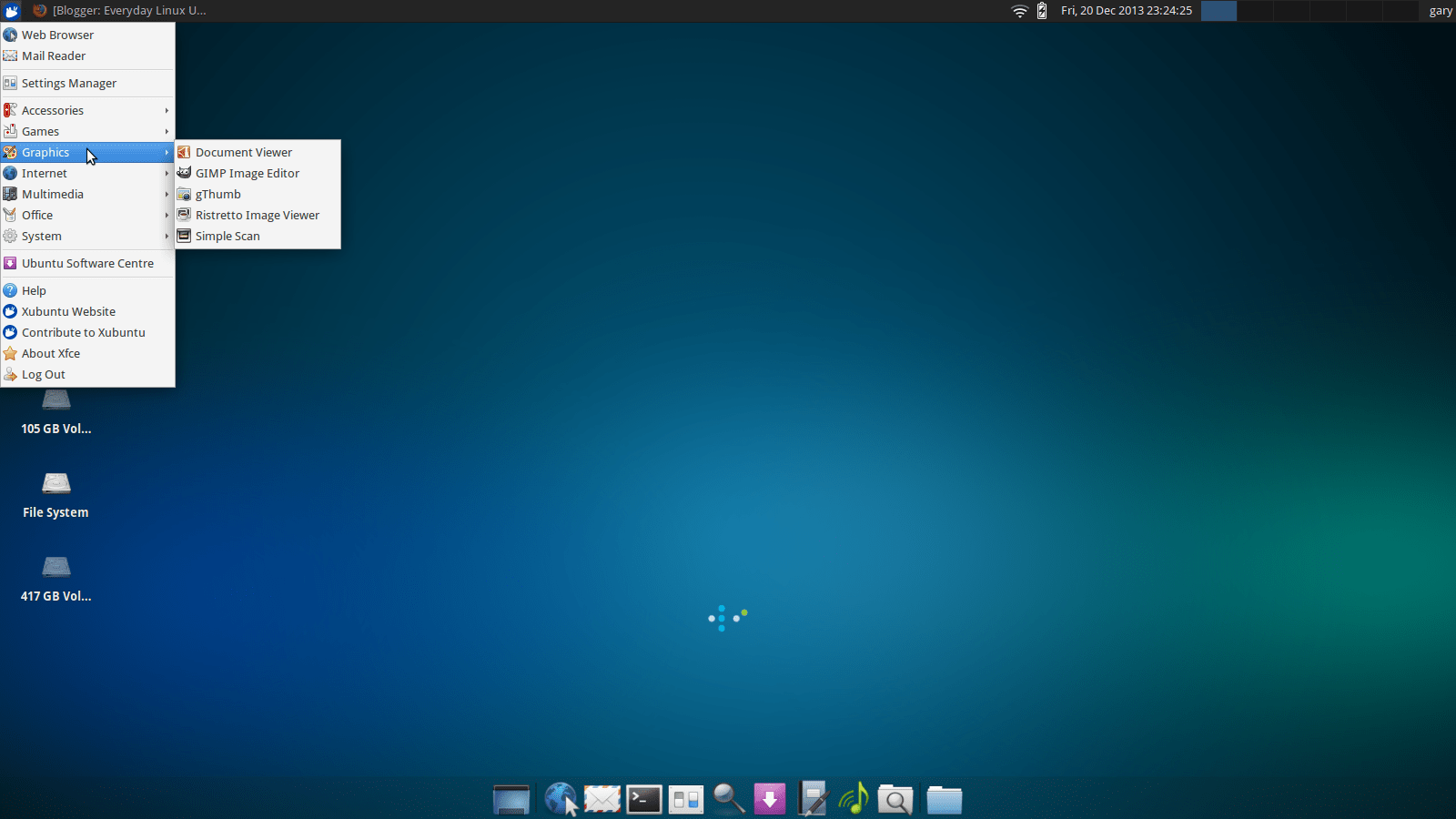
Task: Open the mail client in the dock
Action: pyautogui.click(x=602, y=799)
